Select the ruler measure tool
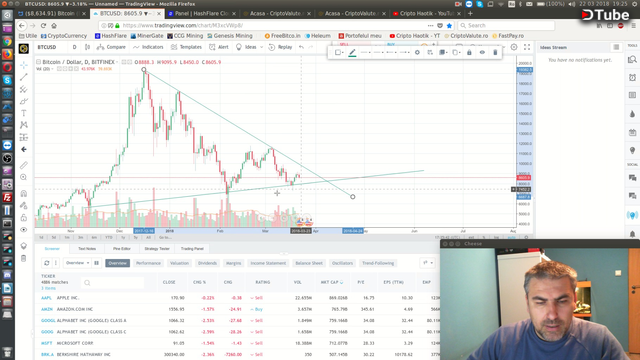 pyautogui.click(x=24, y=165)
